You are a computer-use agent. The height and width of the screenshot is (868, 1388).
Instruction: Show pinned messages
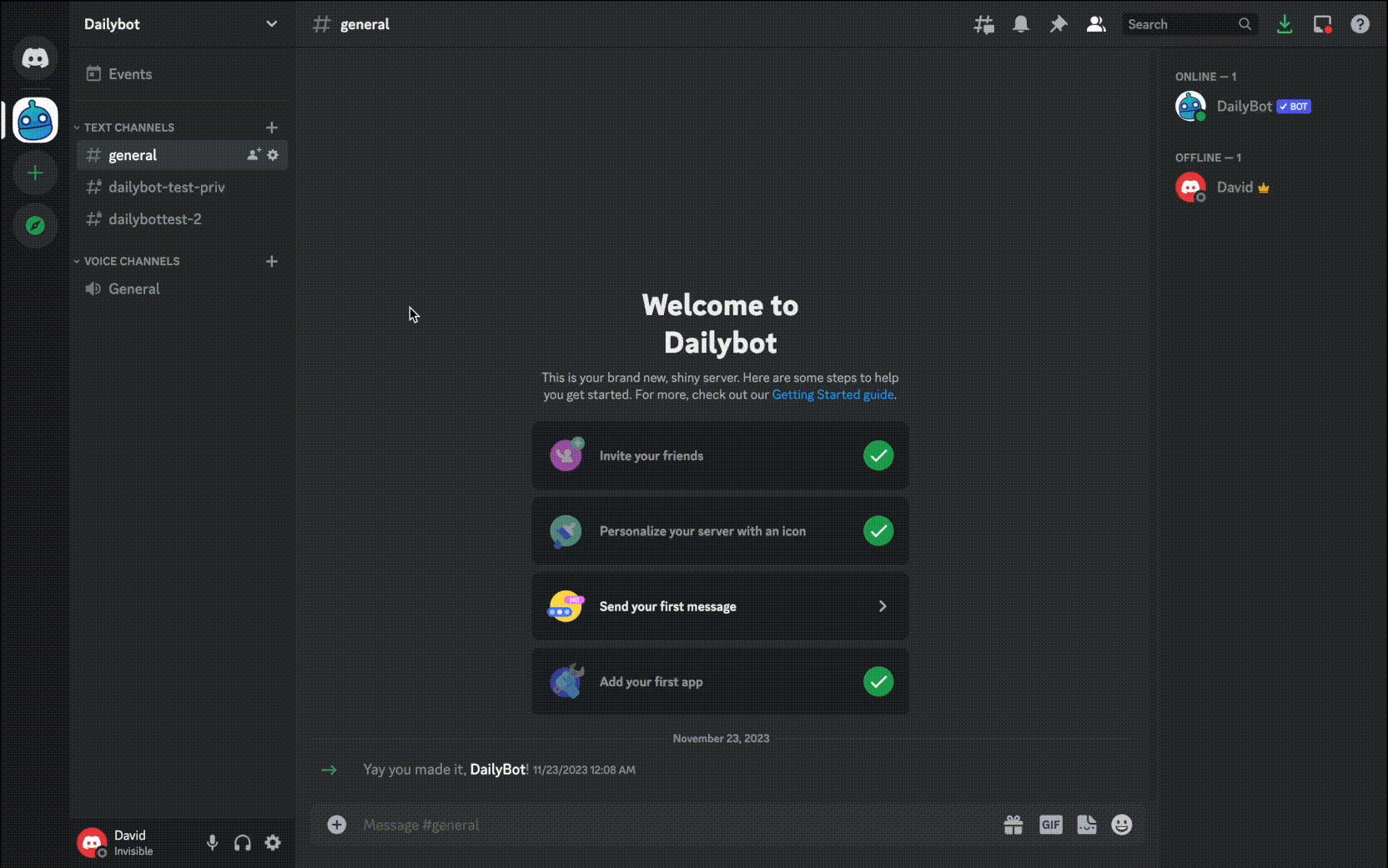pyautogui.click(x=1058, y=25)
